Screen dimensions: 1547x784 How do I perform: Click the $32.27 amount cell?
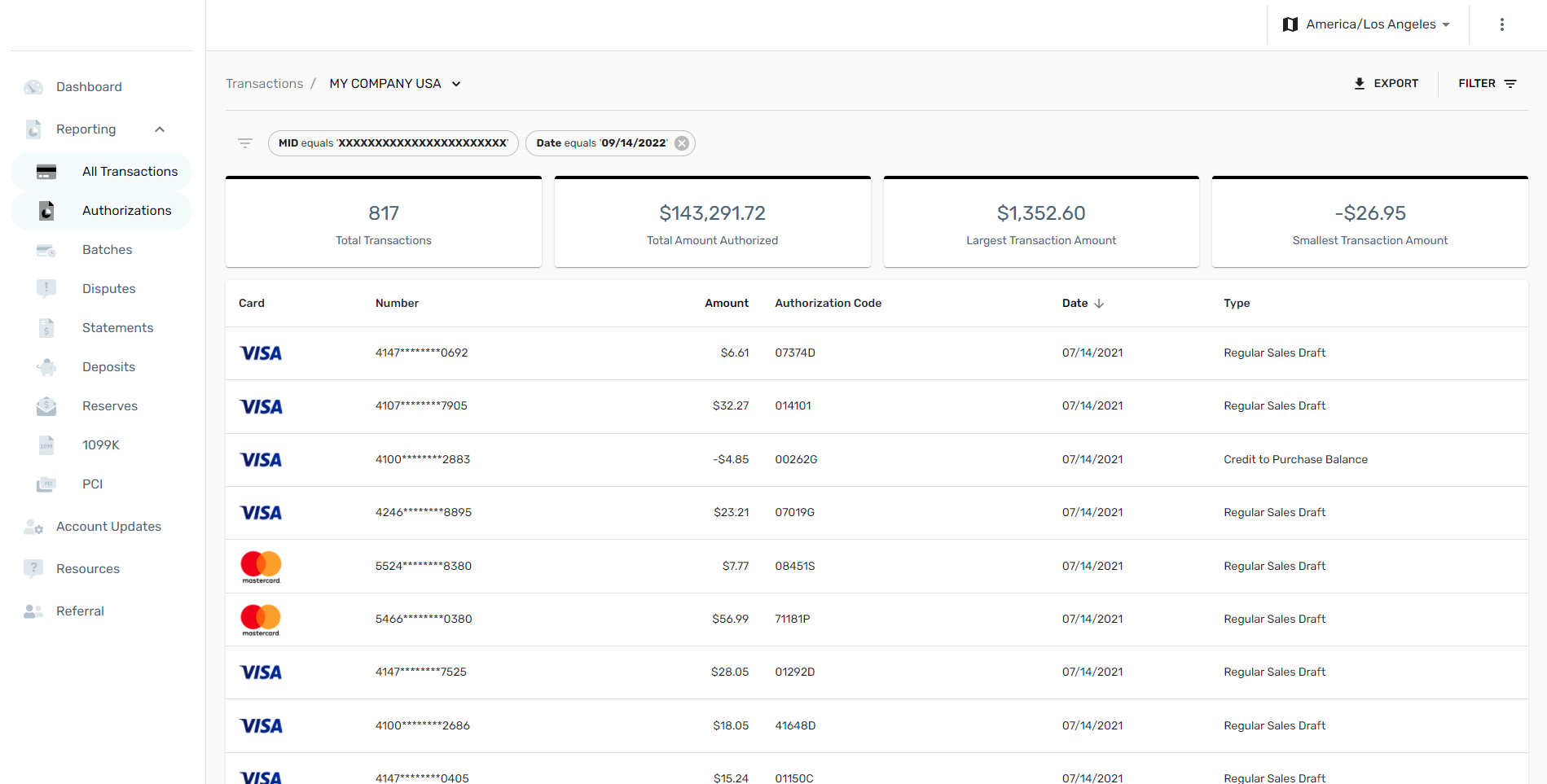pyautogui.click(x=731, y=406)
